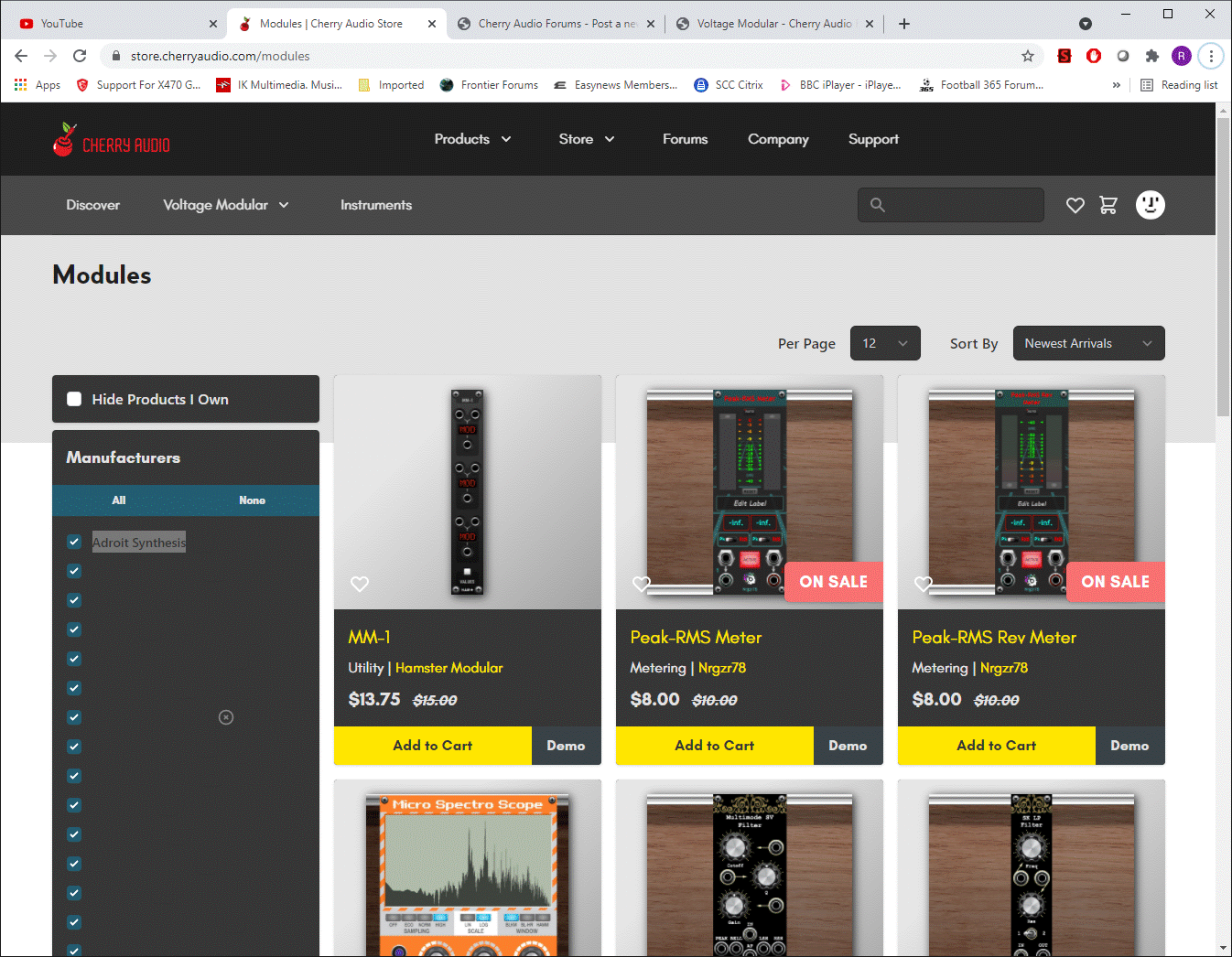Open the MM-1 product title
This screenshot has width=1232, height=957.
370,638
